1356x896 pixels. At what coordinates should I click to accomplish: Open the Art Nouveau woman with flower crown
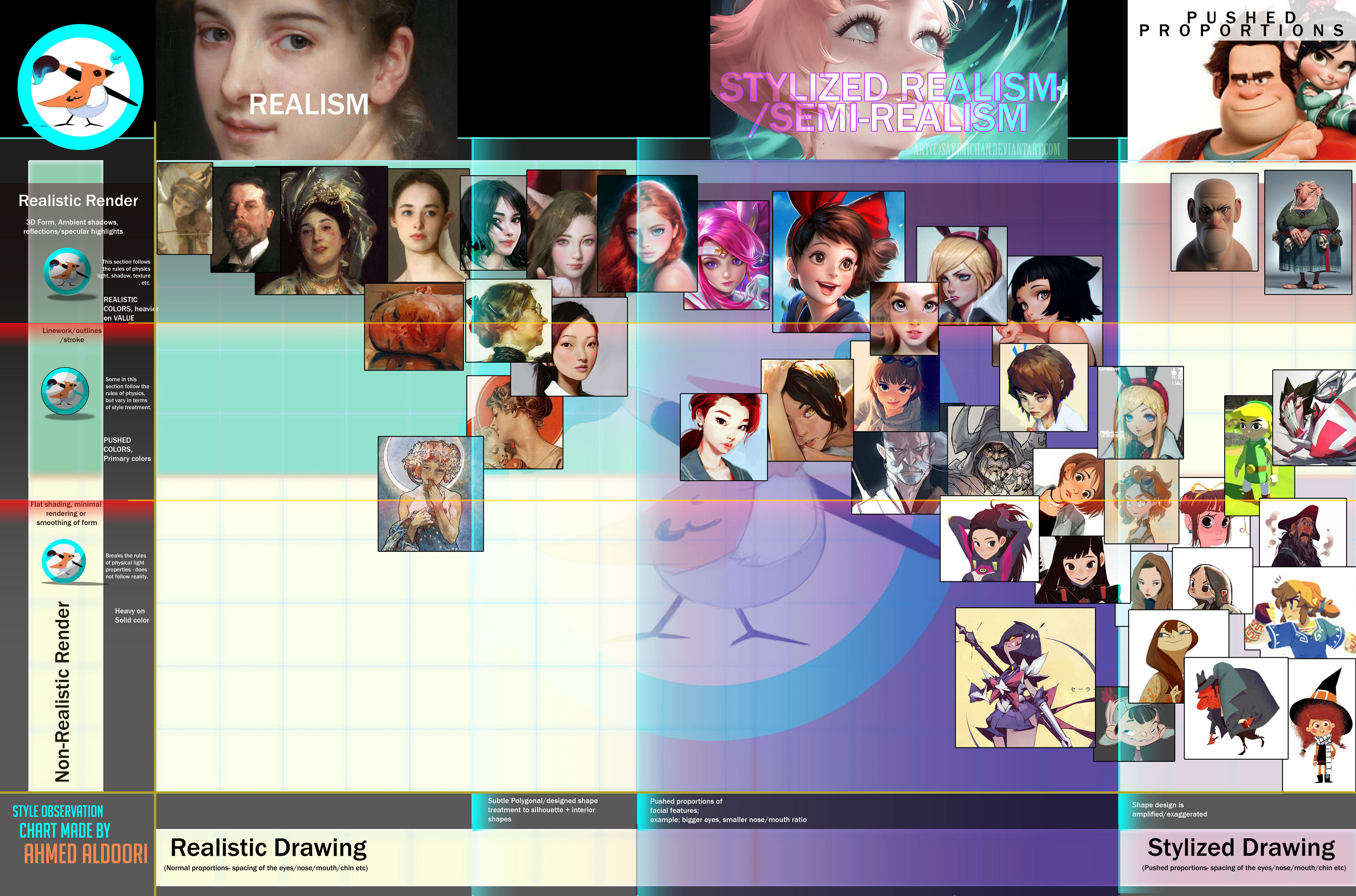pyautogui.click(x=430, y=494)
